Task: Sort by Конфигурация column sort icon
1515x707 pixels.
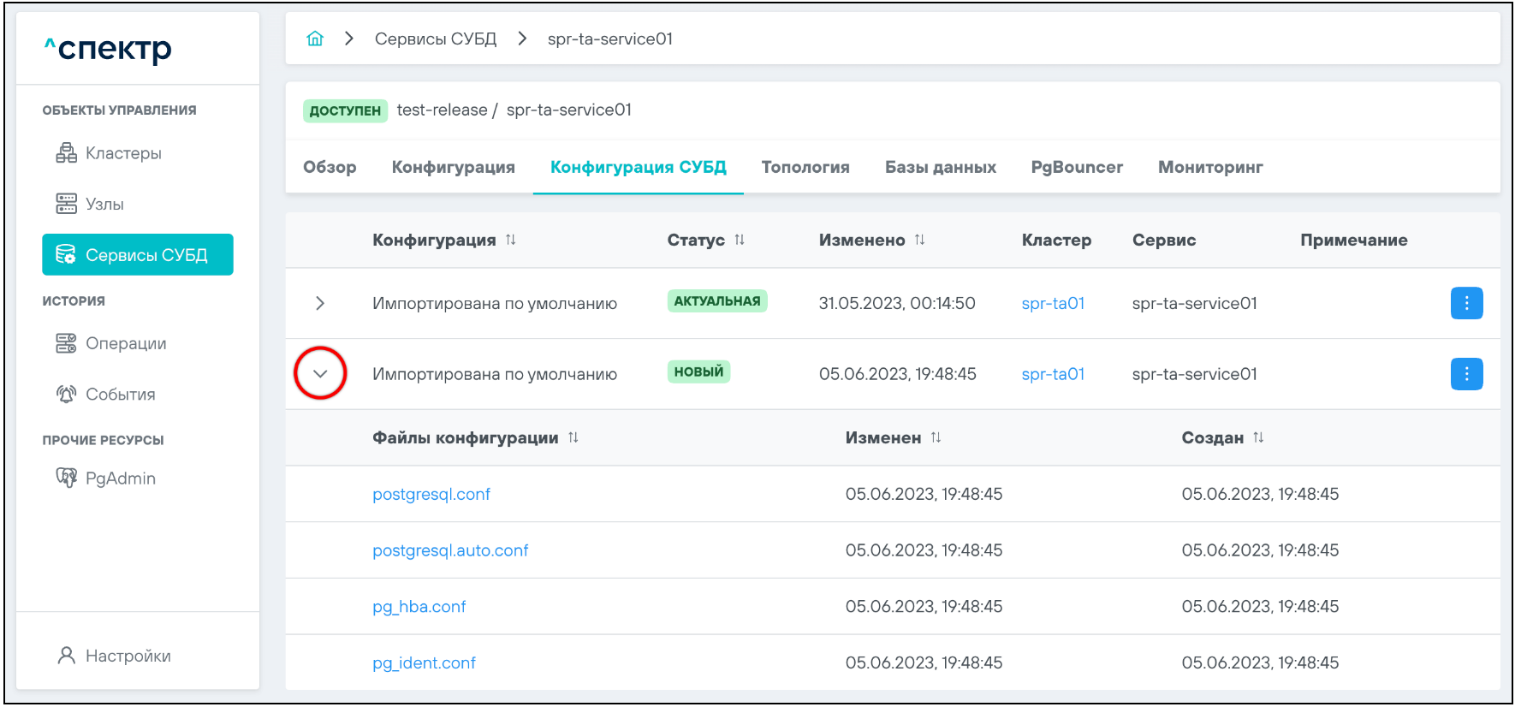Action: pyautogui.click(x=511, y=240)
